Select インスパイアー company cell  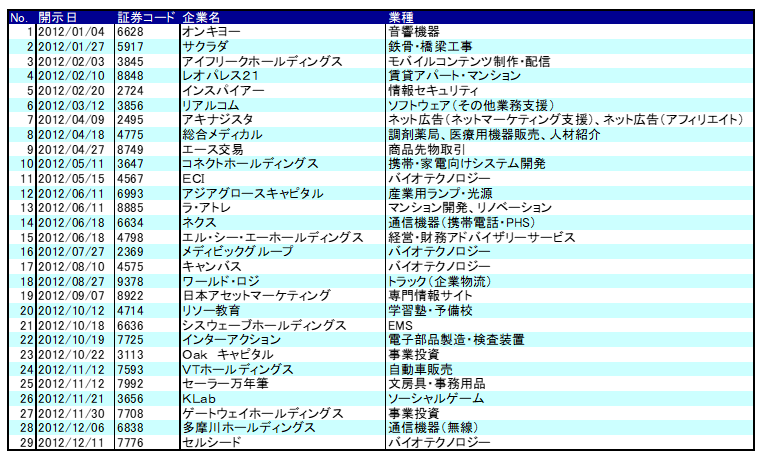pyautogui.click(x=223, y=91)
